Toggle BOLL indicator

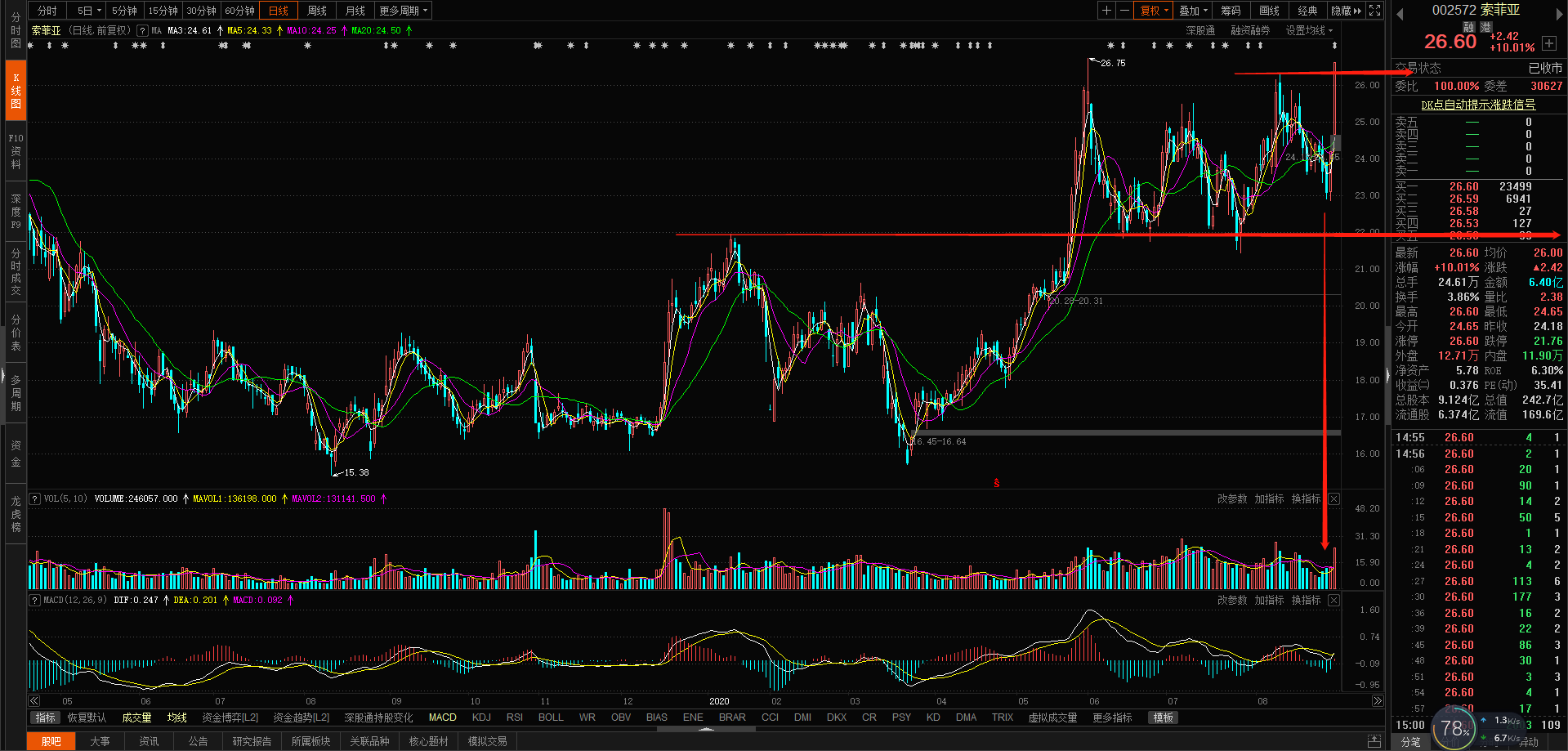(551, 717)
